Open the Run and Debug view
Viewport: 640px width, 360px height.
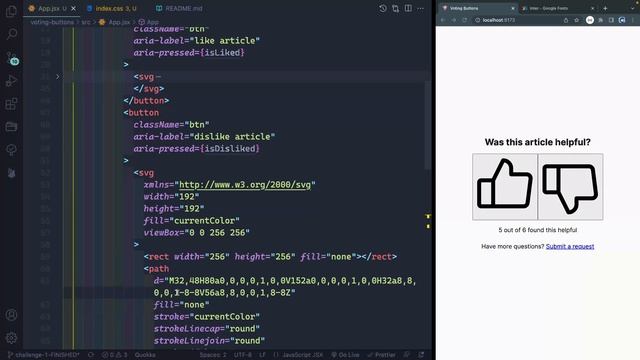click(11, 81)
